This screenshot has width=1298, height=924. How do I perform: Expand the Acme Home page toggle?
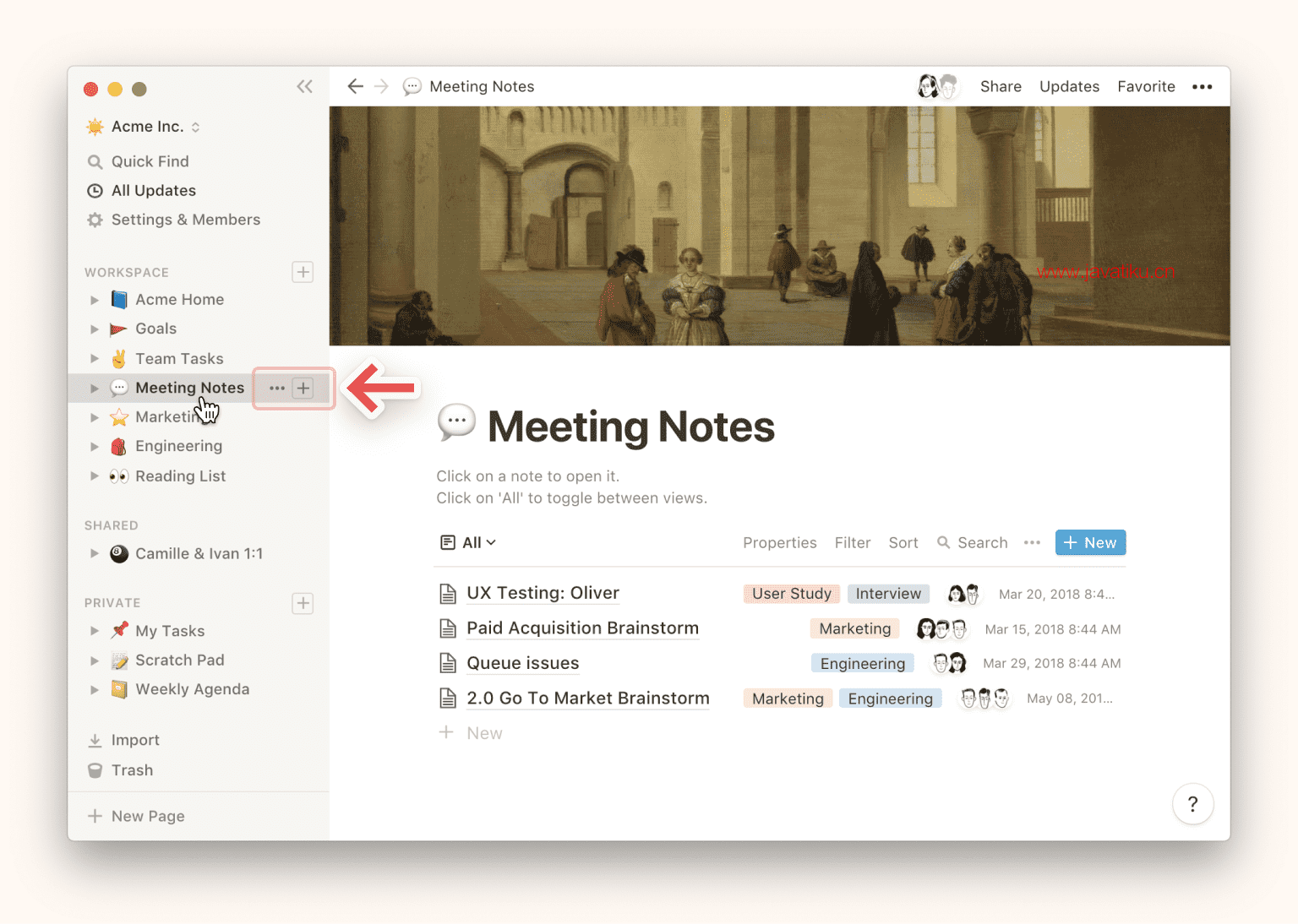(95, 300)
